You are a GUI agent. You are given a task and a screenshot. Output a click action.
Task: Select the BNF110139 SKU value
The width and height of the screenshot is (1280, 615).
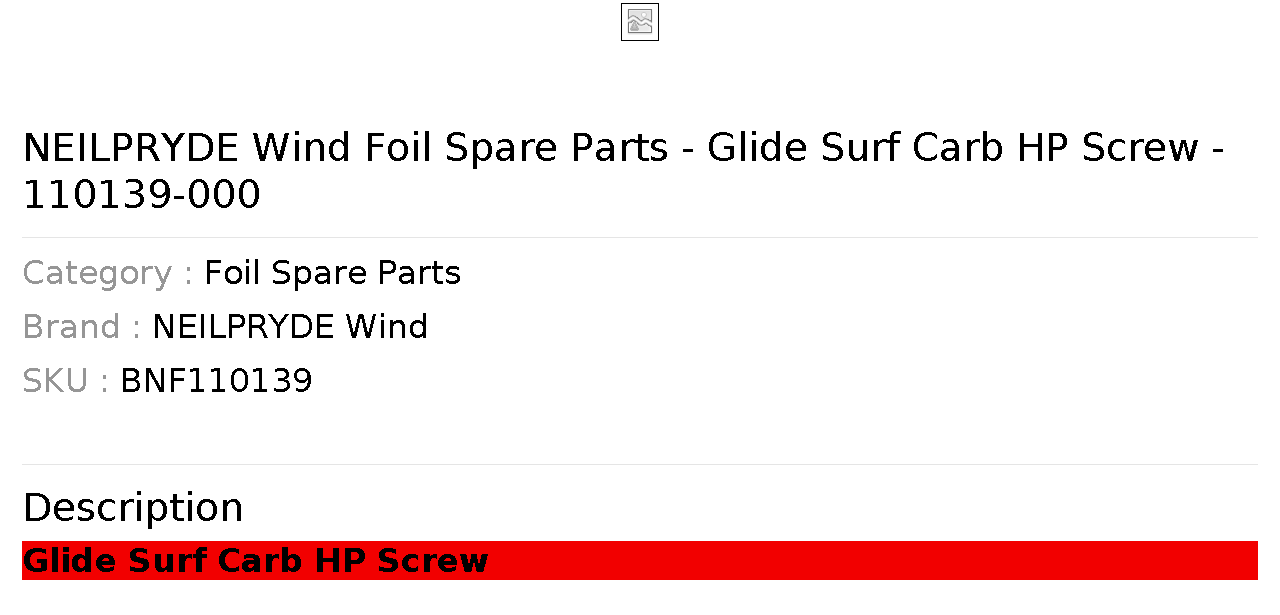[x=216, y=381]
